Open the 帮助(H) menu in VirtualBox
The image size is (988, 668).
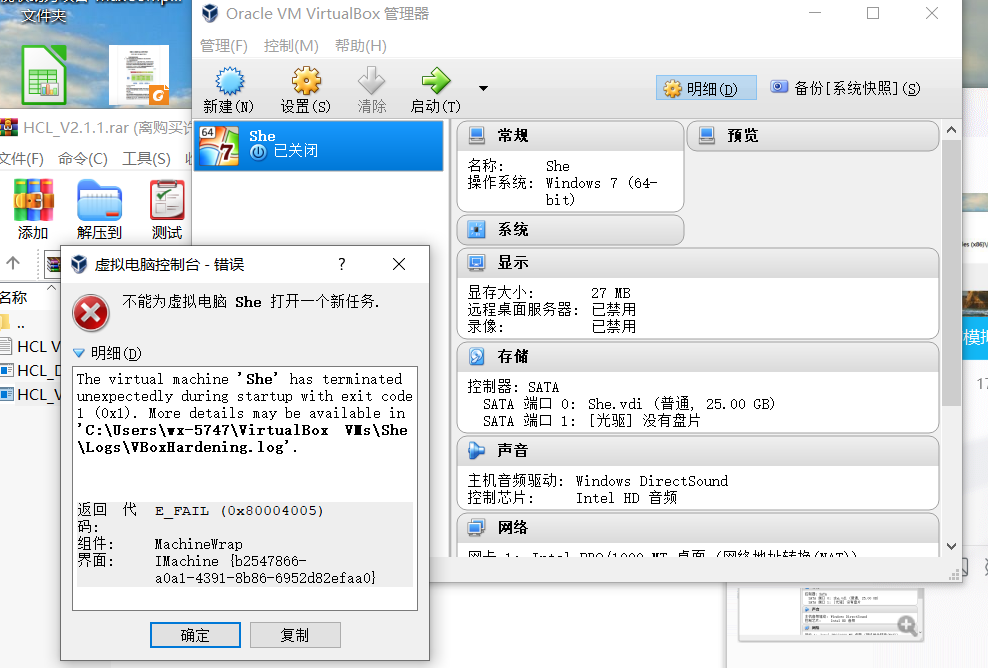[360, 46]
